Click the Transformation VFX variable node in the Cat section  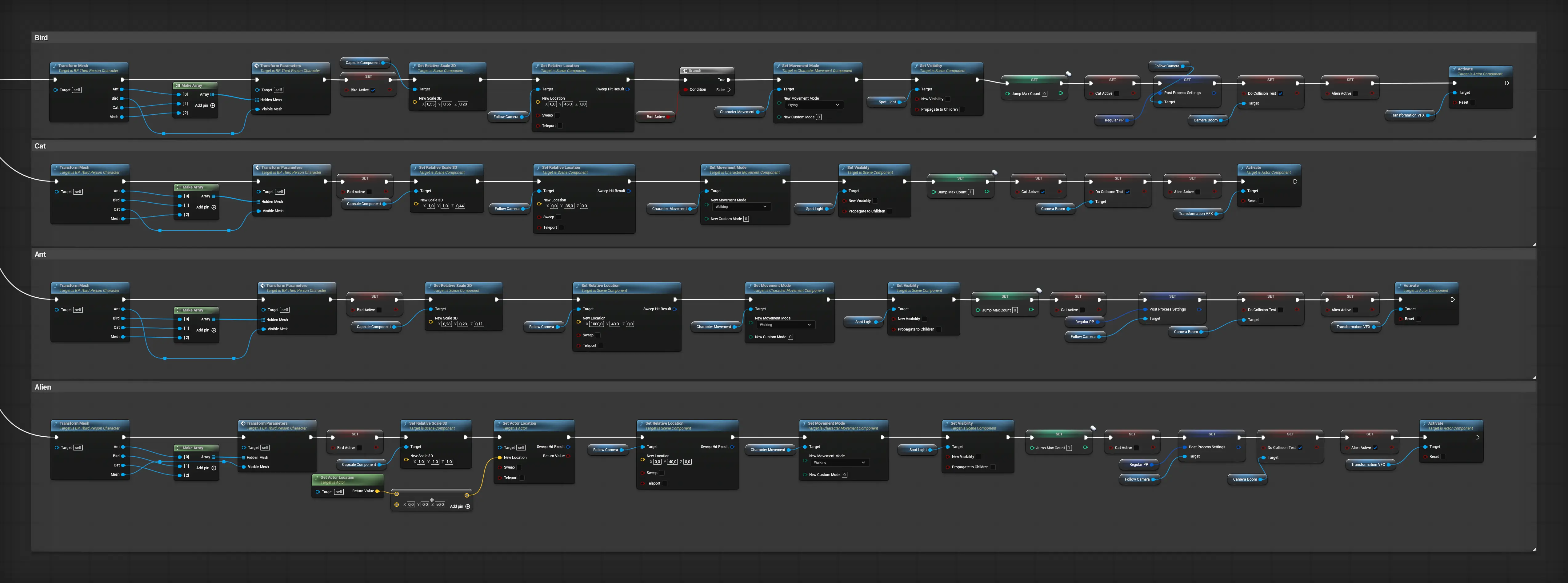tap(1198, 214)
